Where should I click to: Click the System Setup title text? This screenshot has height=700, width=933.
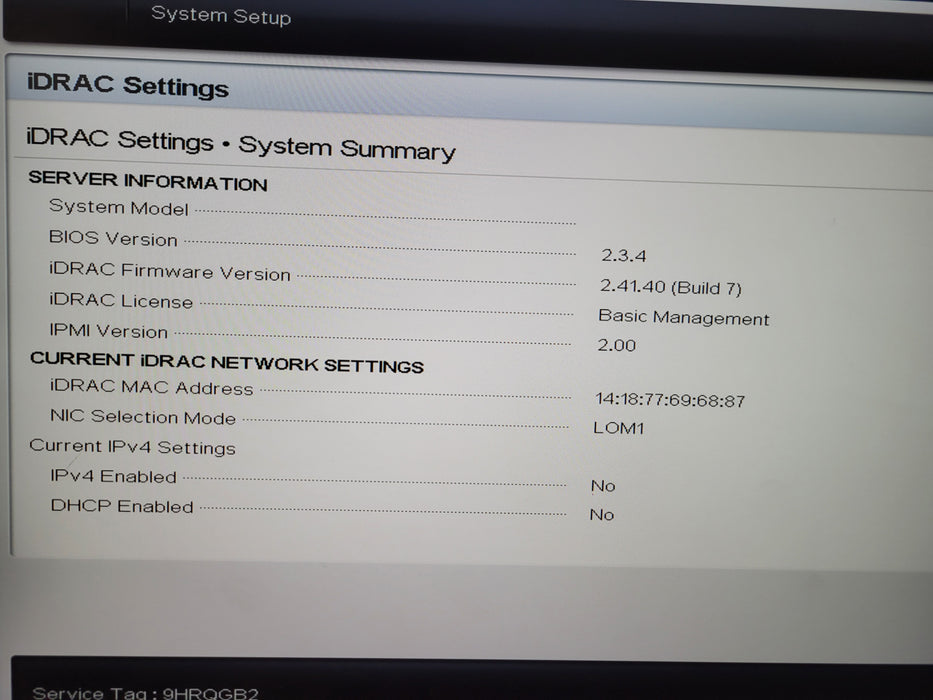(221, 15)
